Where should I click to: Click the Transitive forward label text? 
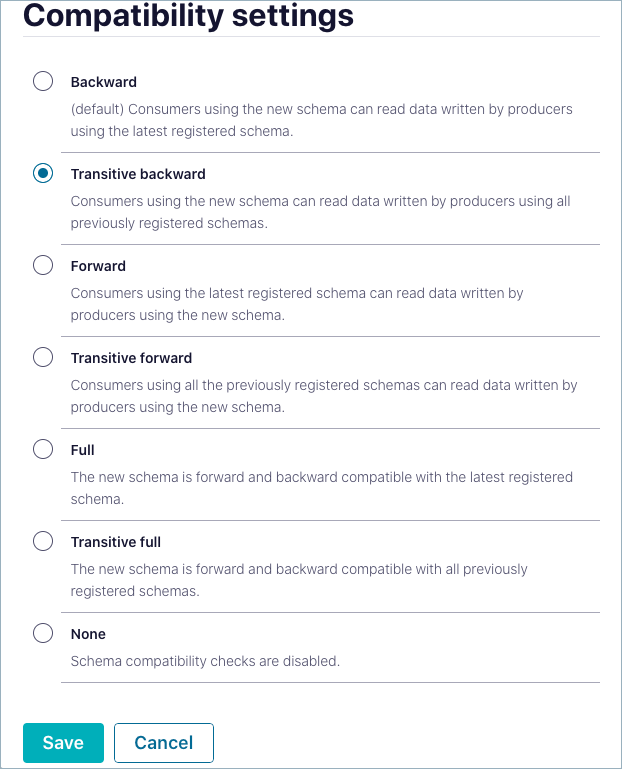(x=131, y=358)
